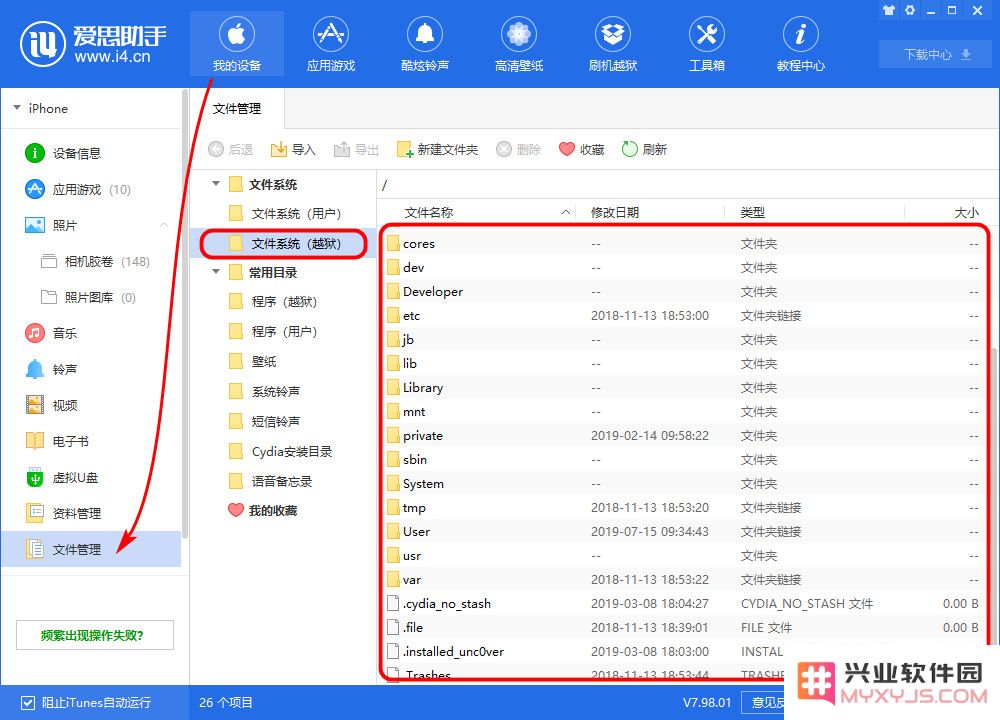Open 虚拟U盘 virtual USB drive
Image resolution: width=1000 pixels, height=720 pixels.
91,478
